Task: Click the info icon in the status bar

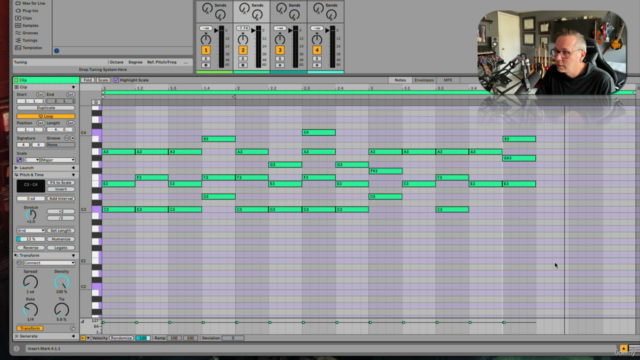Action: coord(17,349)
